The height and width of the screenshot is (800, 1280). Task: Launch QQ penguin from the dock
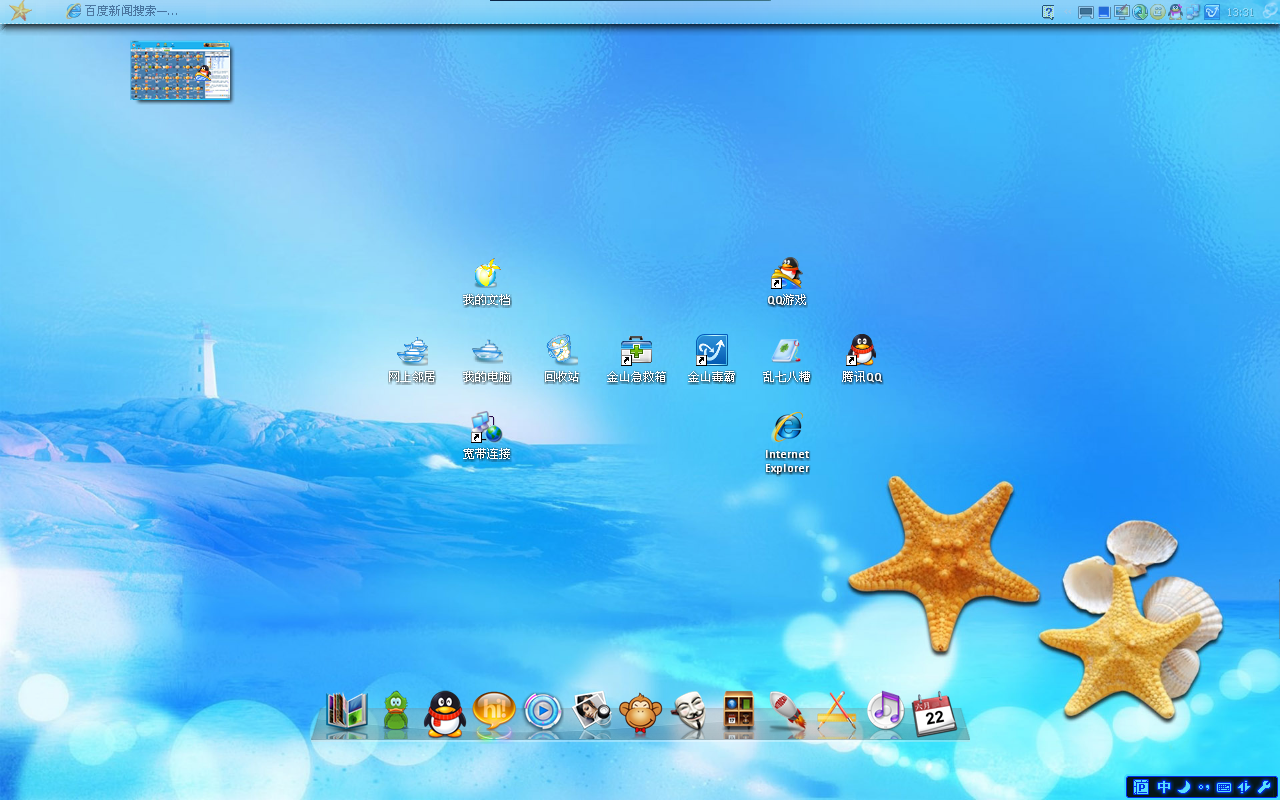click(445, 714)
